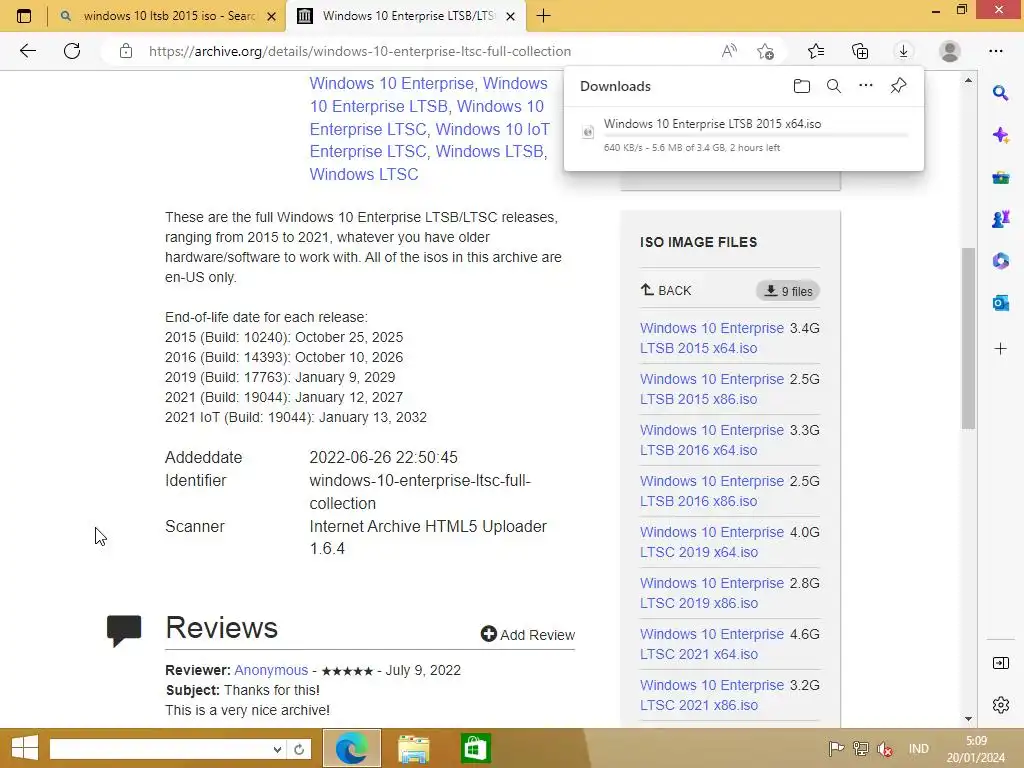Add a site to sidebar plus icon

coord(1000,349)
